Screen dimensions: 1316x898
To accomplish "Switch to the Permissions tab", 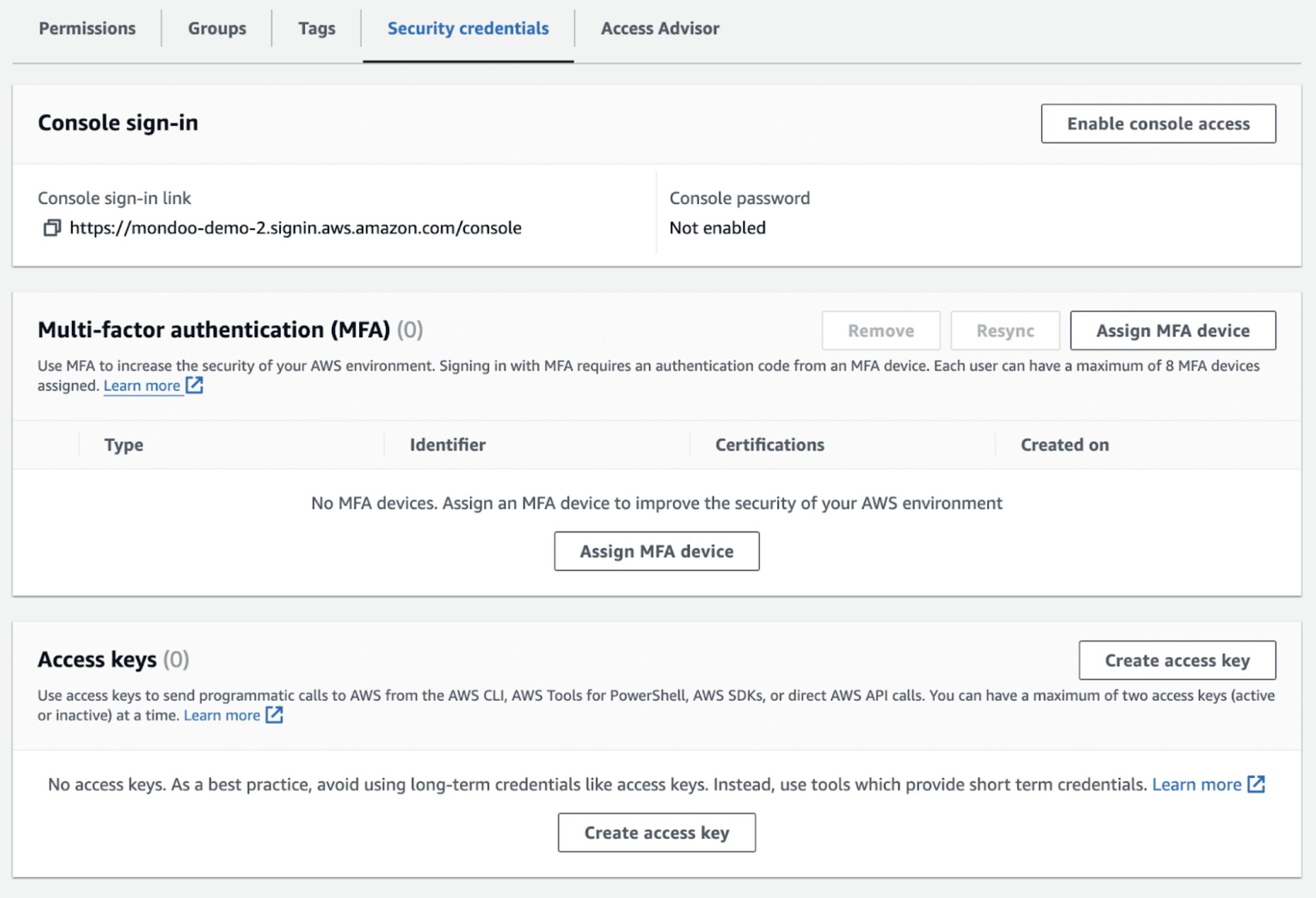I will (x=87, y=28).
